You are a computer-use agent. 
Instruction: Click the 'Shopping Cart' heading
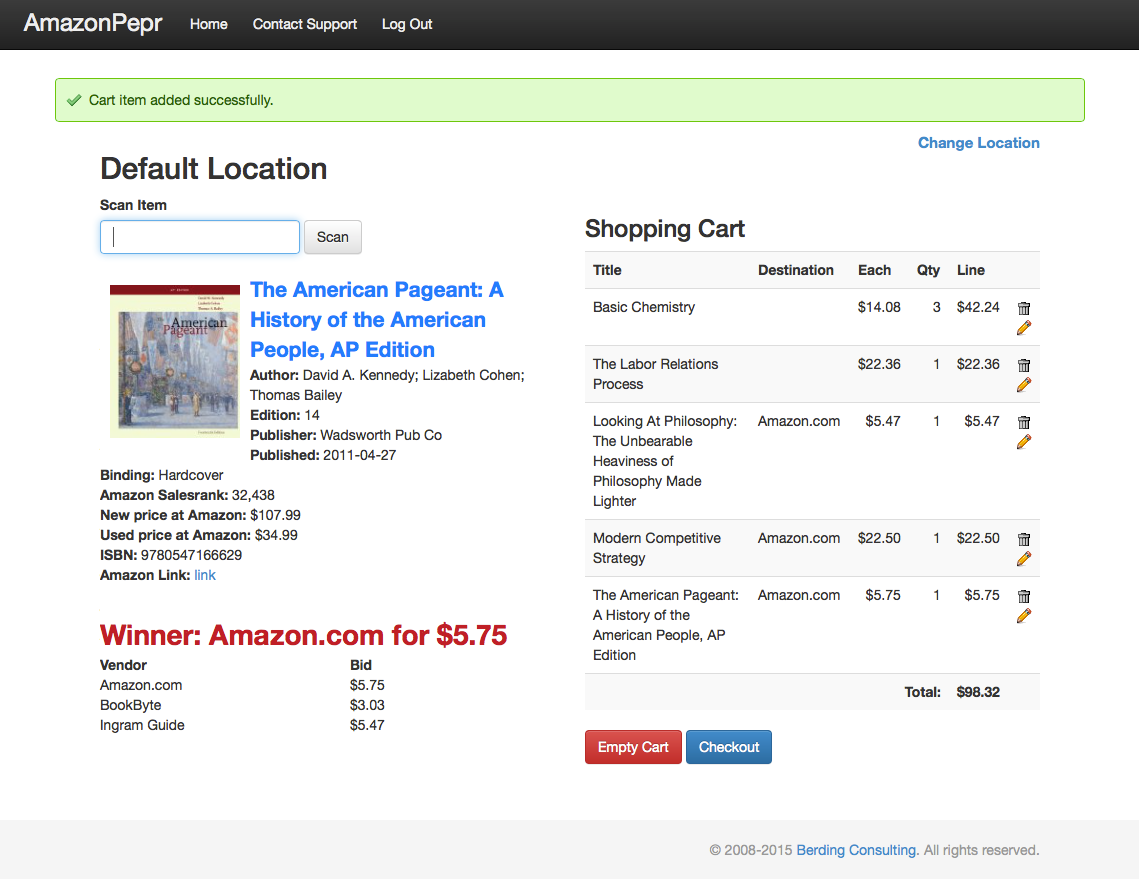665,229
